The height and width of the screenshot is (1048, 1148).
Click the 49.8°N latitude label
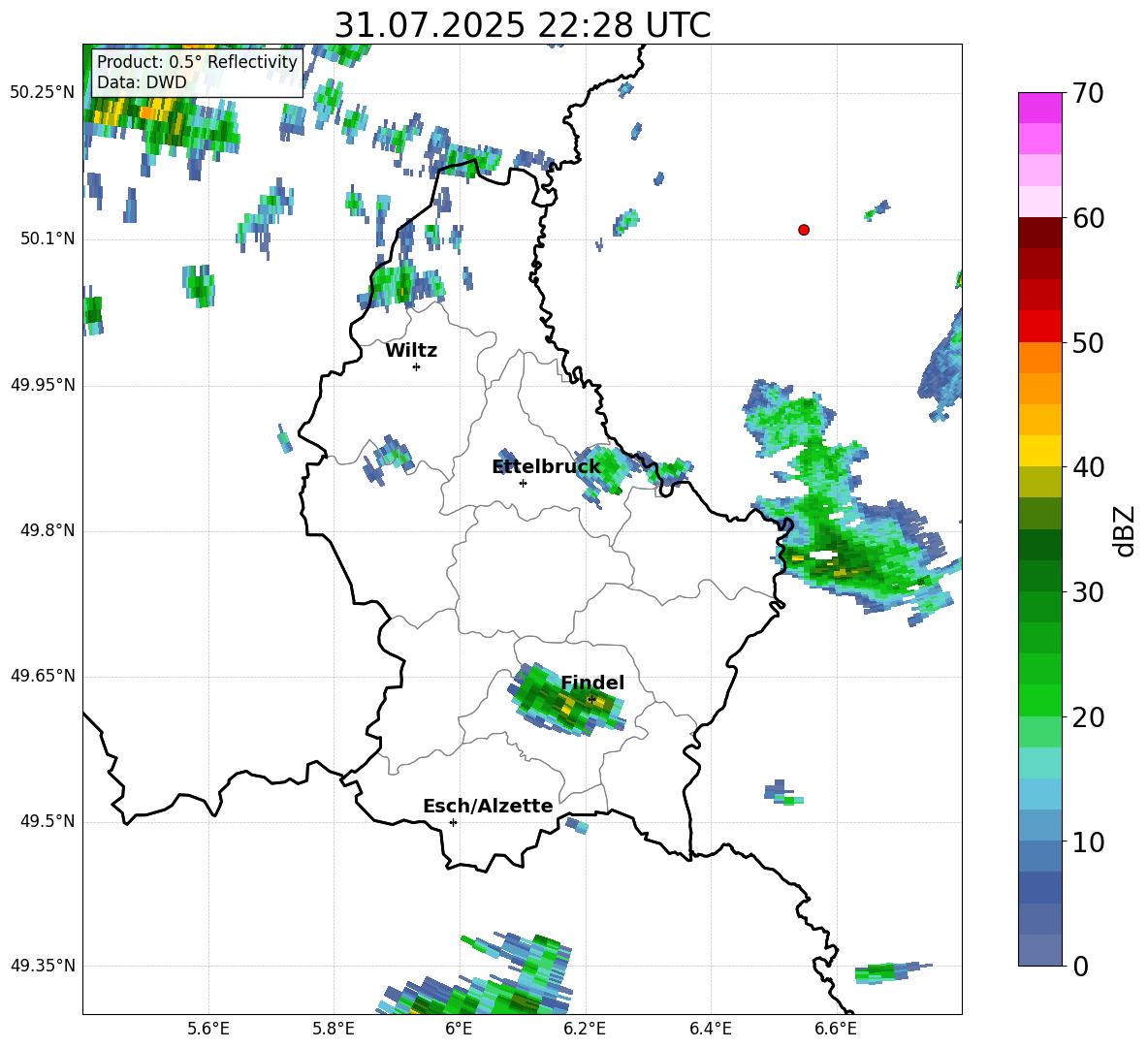click(x=48, y=530)
